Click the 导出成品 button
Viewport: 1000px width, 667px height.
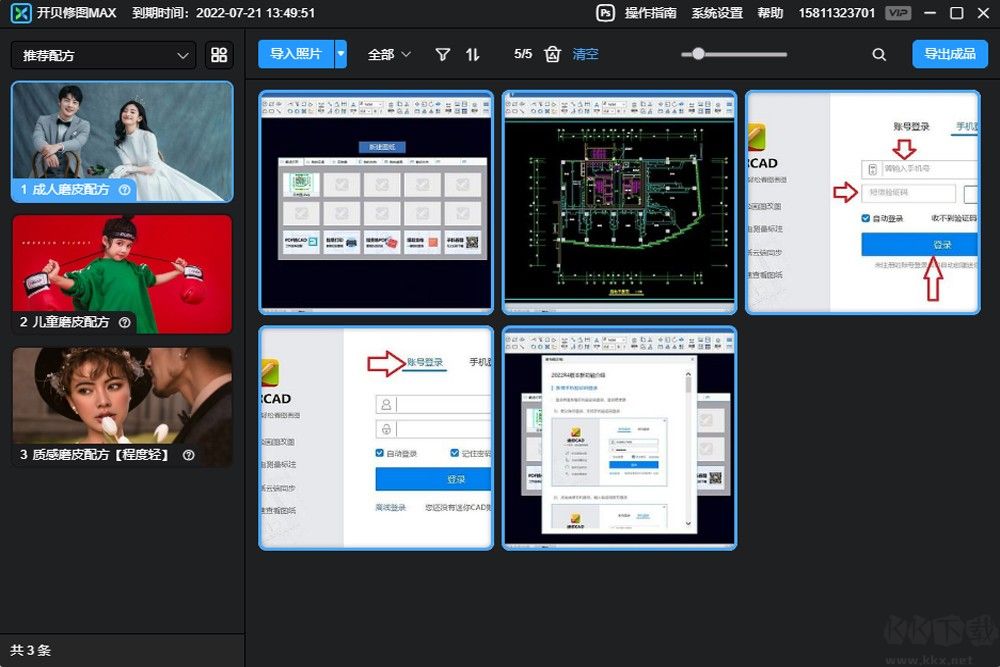(949, 54)
